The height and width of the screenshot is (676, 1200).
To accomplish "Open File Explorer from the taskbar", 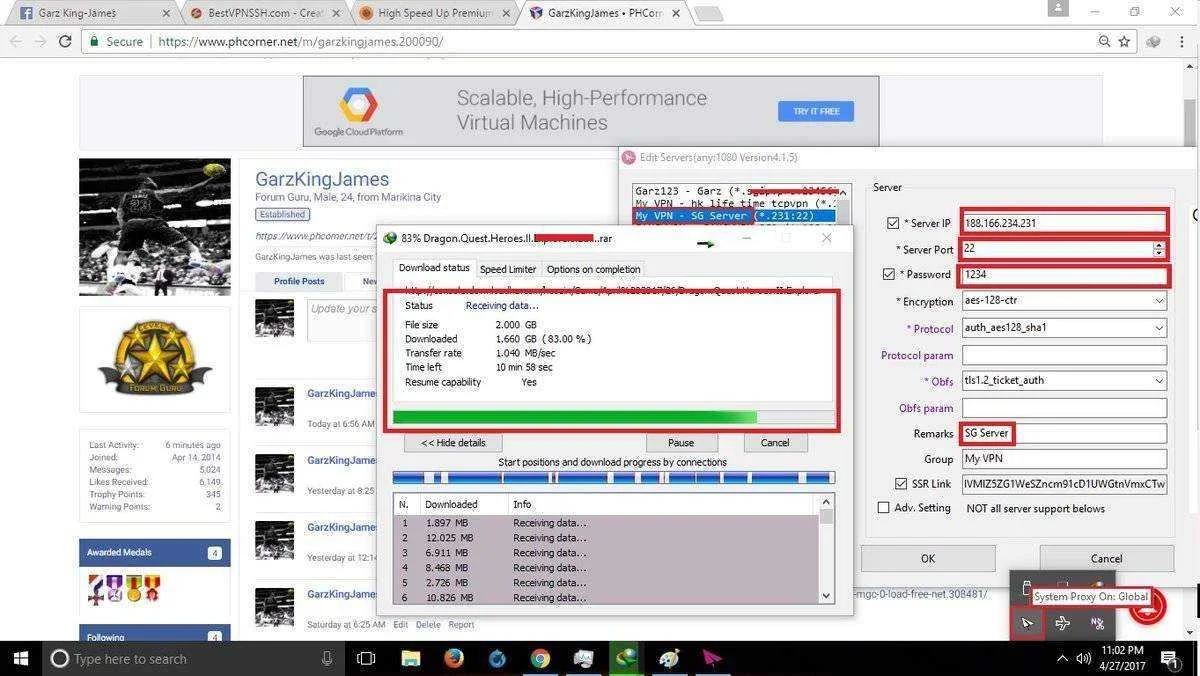I will [410, 658].
